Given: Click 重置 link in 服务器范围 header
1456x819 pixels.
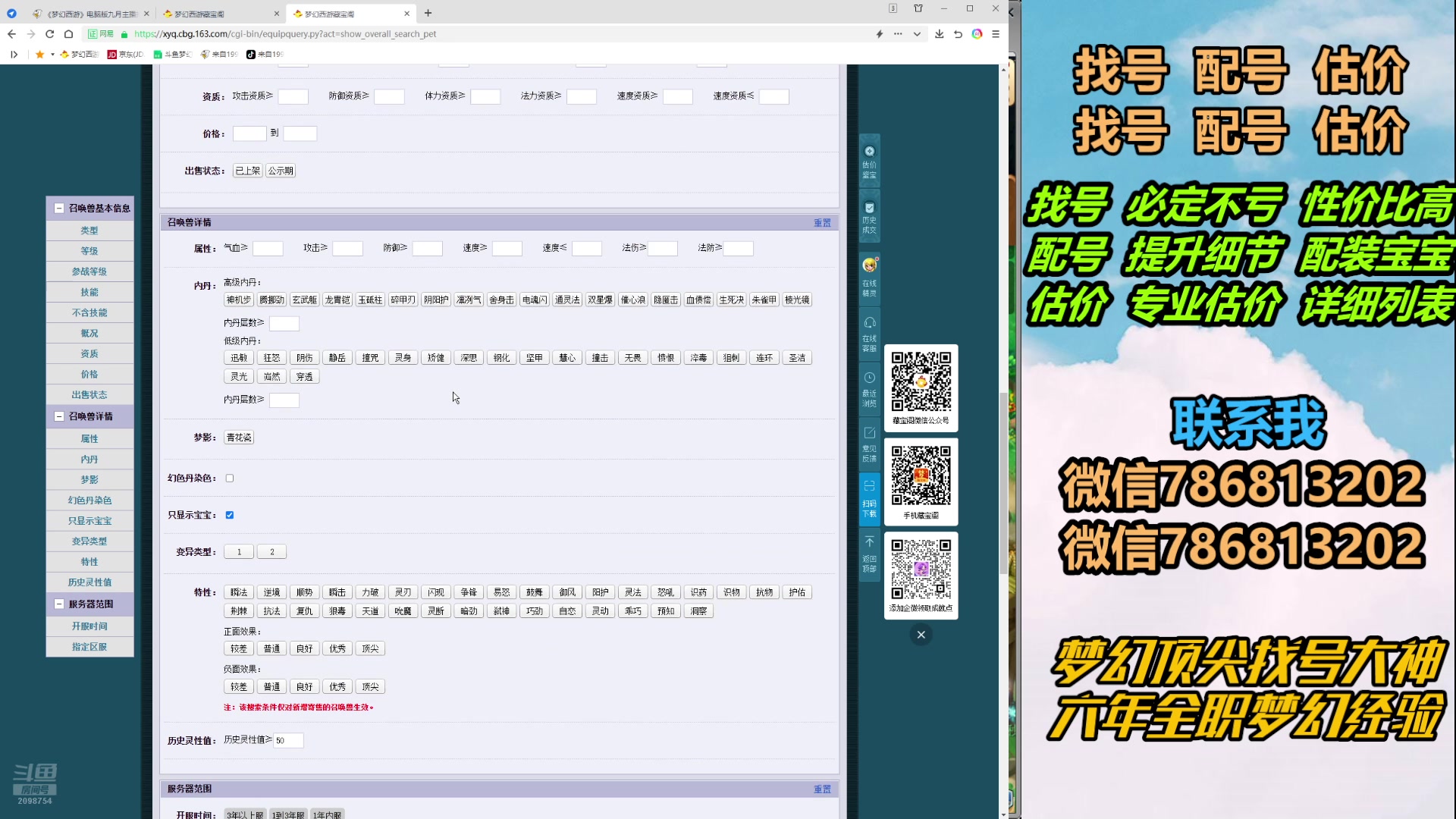Looking at the screenshot, I should pos(822,789).
